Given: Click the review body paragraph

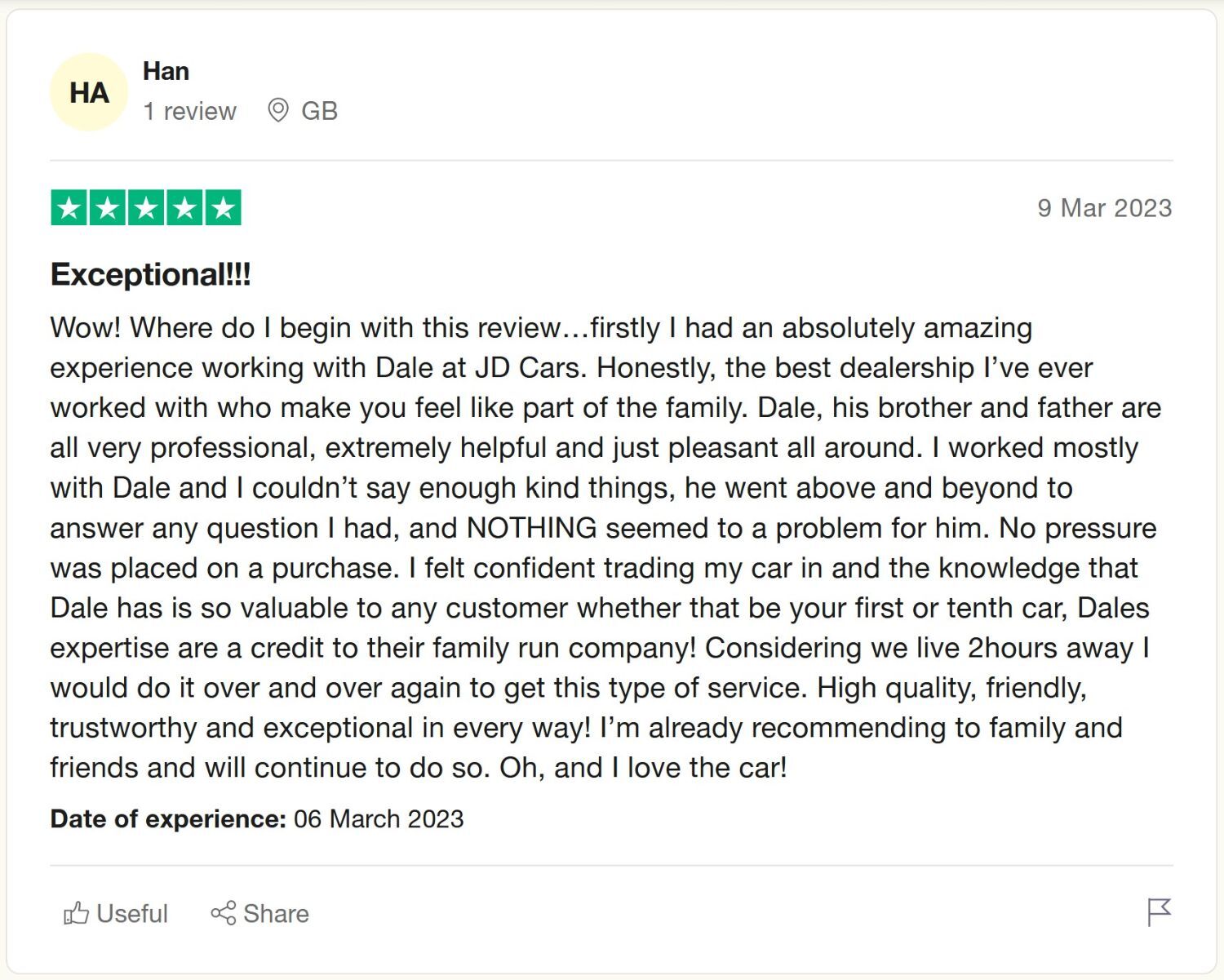Looking at the screenshot, I should pyautogui.click(x=605, y=548).
